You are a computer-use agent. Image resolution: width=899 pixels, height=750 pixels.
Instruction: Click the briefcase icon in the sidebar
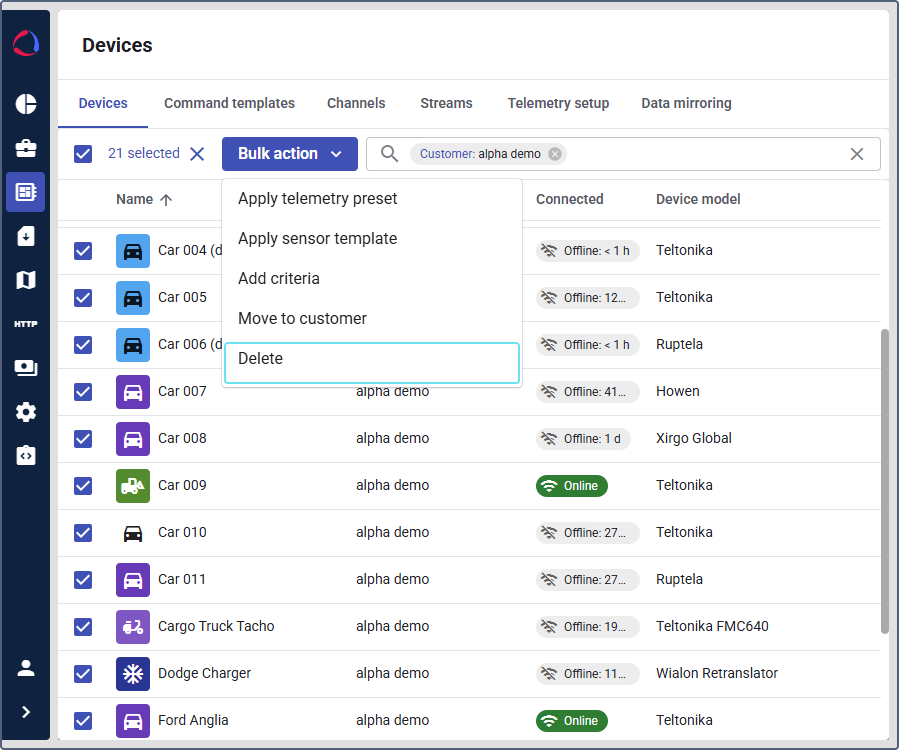(26, 148)
